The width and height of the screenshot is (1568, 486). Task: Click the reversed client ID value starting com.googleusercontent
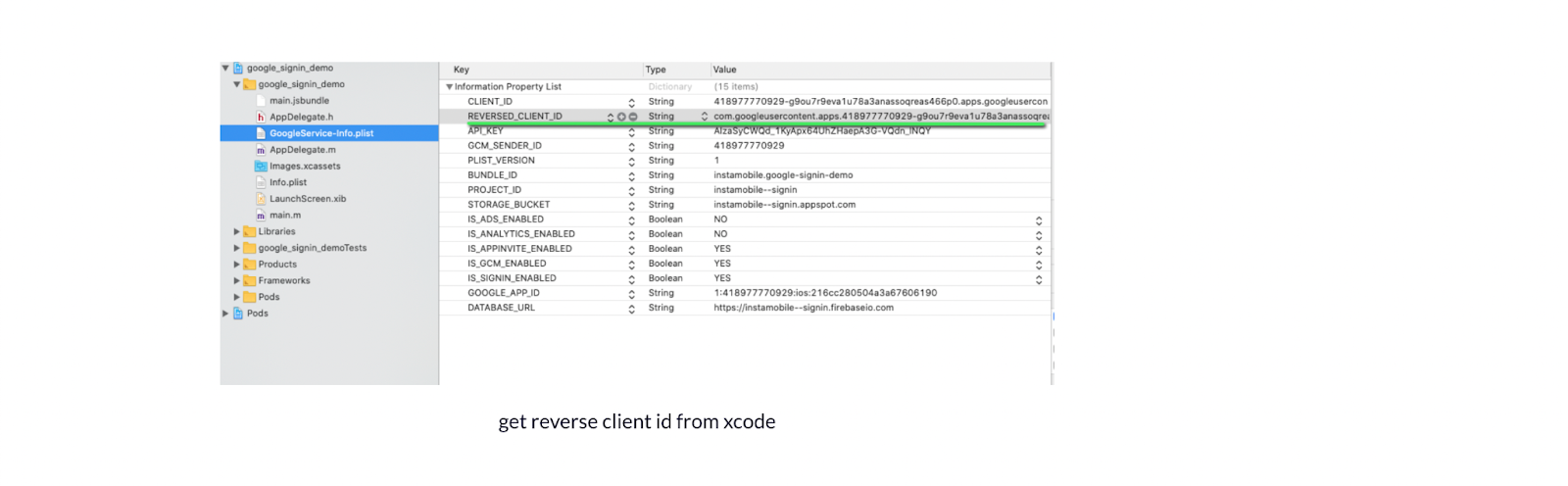click(x=880, y=117)
